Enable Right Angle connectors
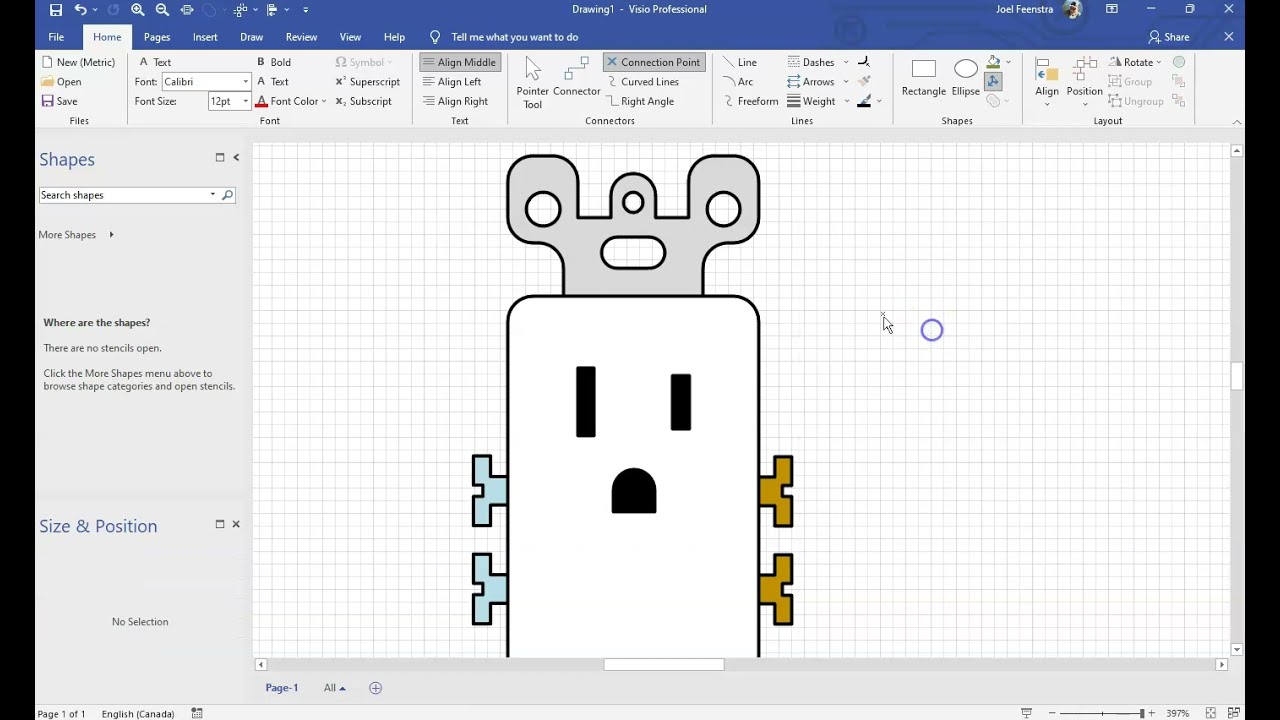Image resolution: width=1280 pixels, height=720 pixels. pyautogui.click(x=640, y=101)
